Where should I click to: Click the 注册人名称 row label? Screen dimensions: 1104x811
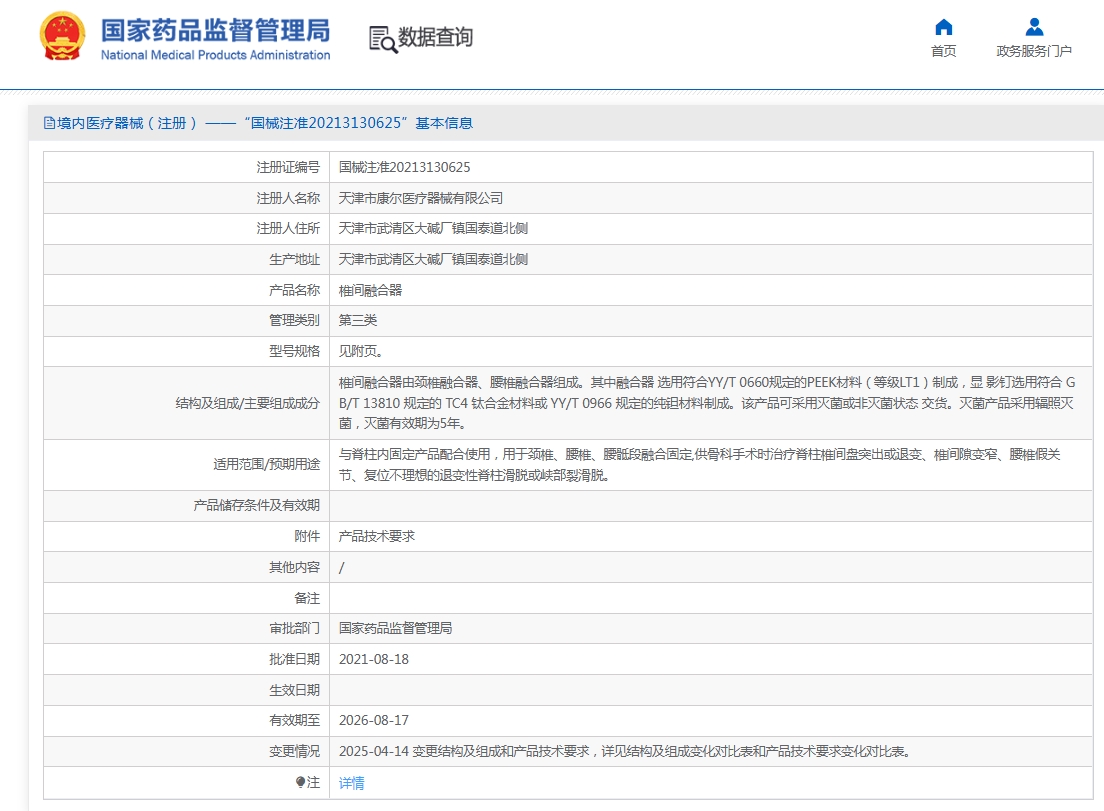click(288, 199)
